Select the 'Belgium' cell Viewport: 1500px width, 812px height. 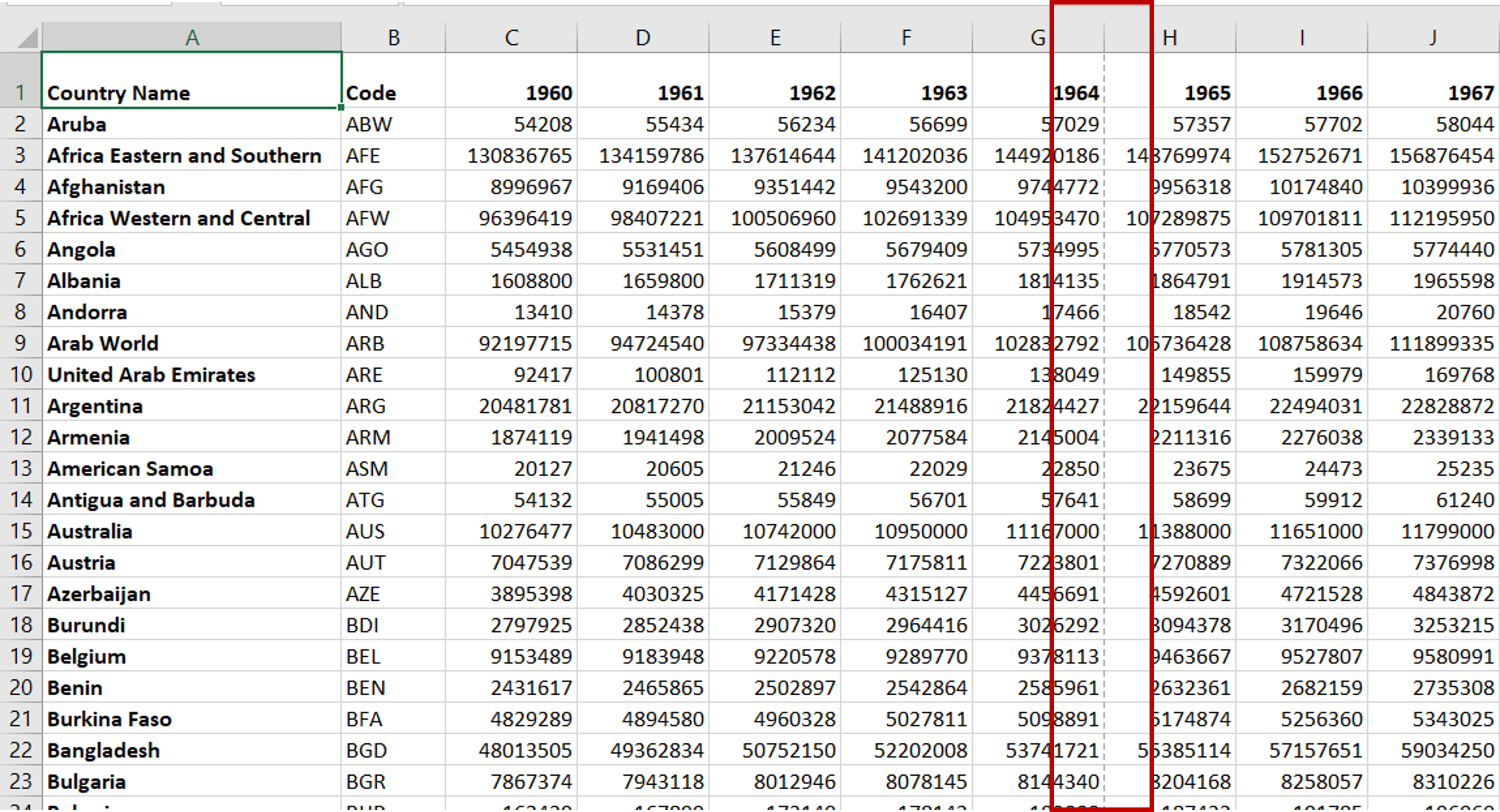pyautogui.click(x=191, y=656)
